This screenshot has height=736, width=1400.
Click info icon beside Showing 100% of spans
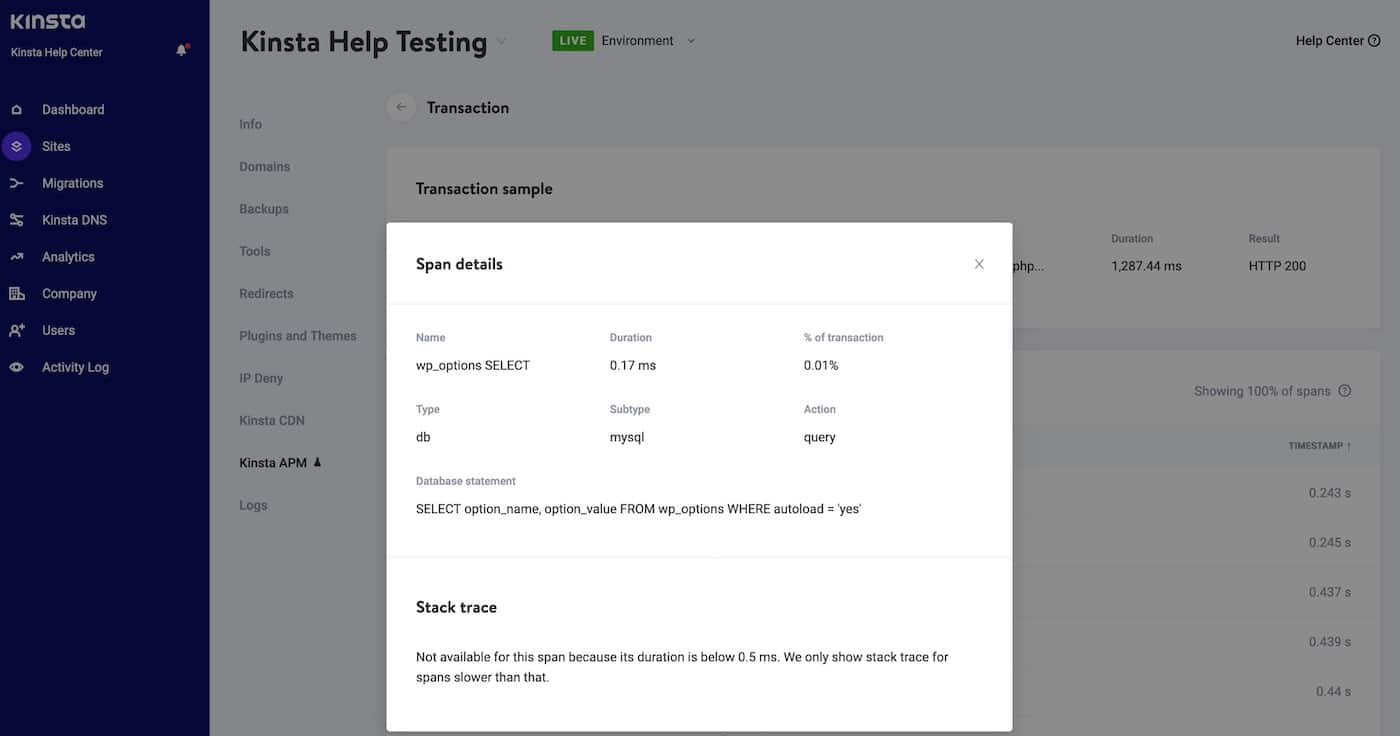(x=1345, y=391)
